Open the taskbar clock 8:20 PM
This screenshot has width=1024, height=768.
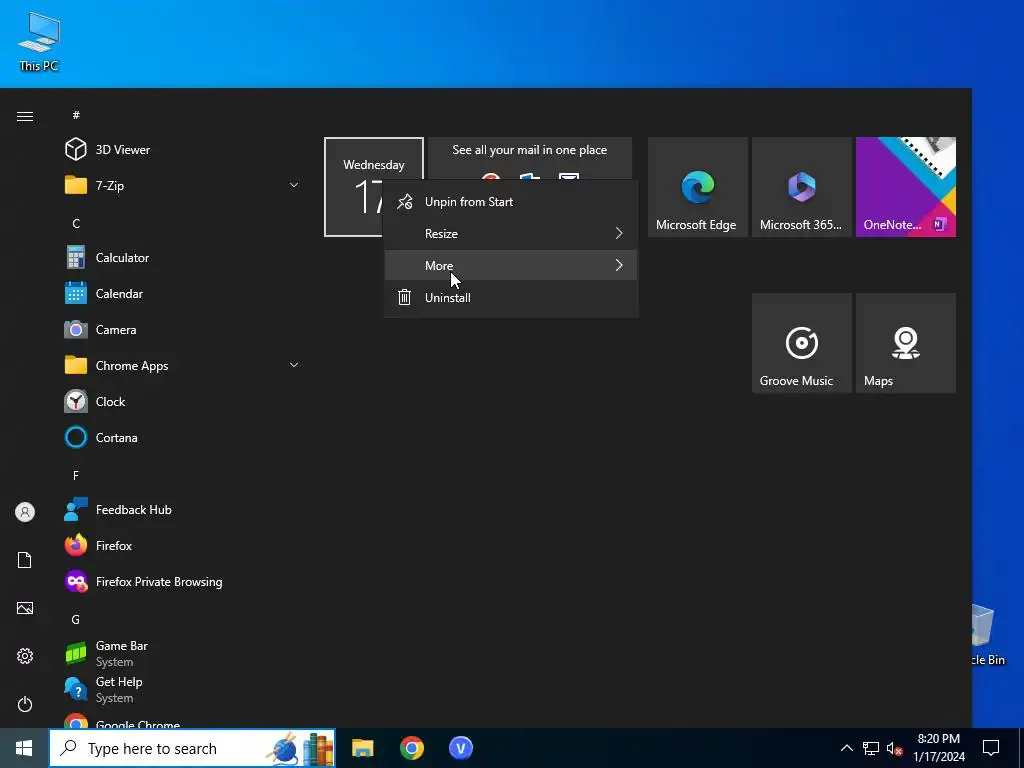pos(938,748)
